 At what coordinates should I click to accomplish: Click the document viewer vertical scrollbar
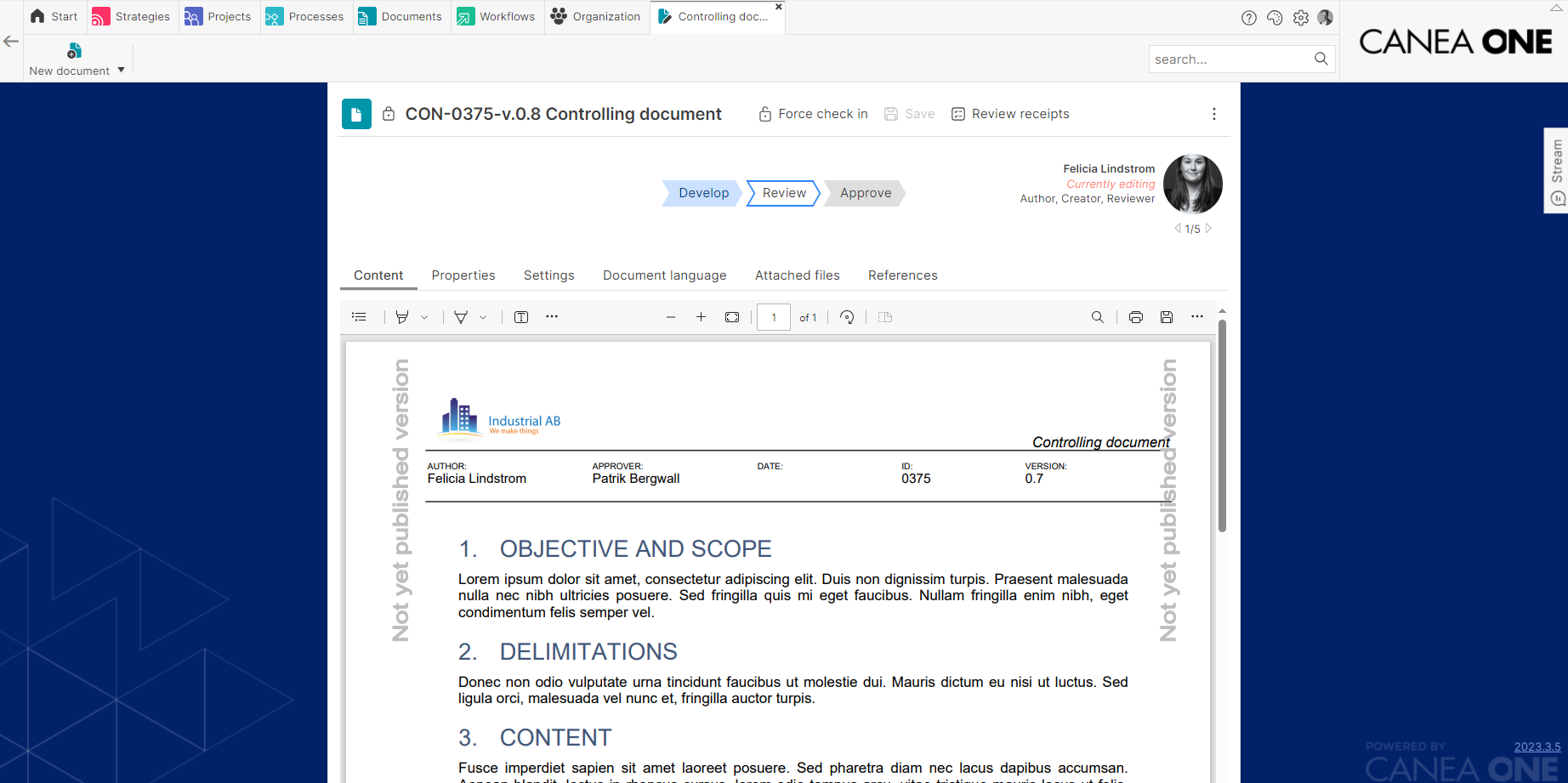pyautogui.click(x=1222, y=425)
